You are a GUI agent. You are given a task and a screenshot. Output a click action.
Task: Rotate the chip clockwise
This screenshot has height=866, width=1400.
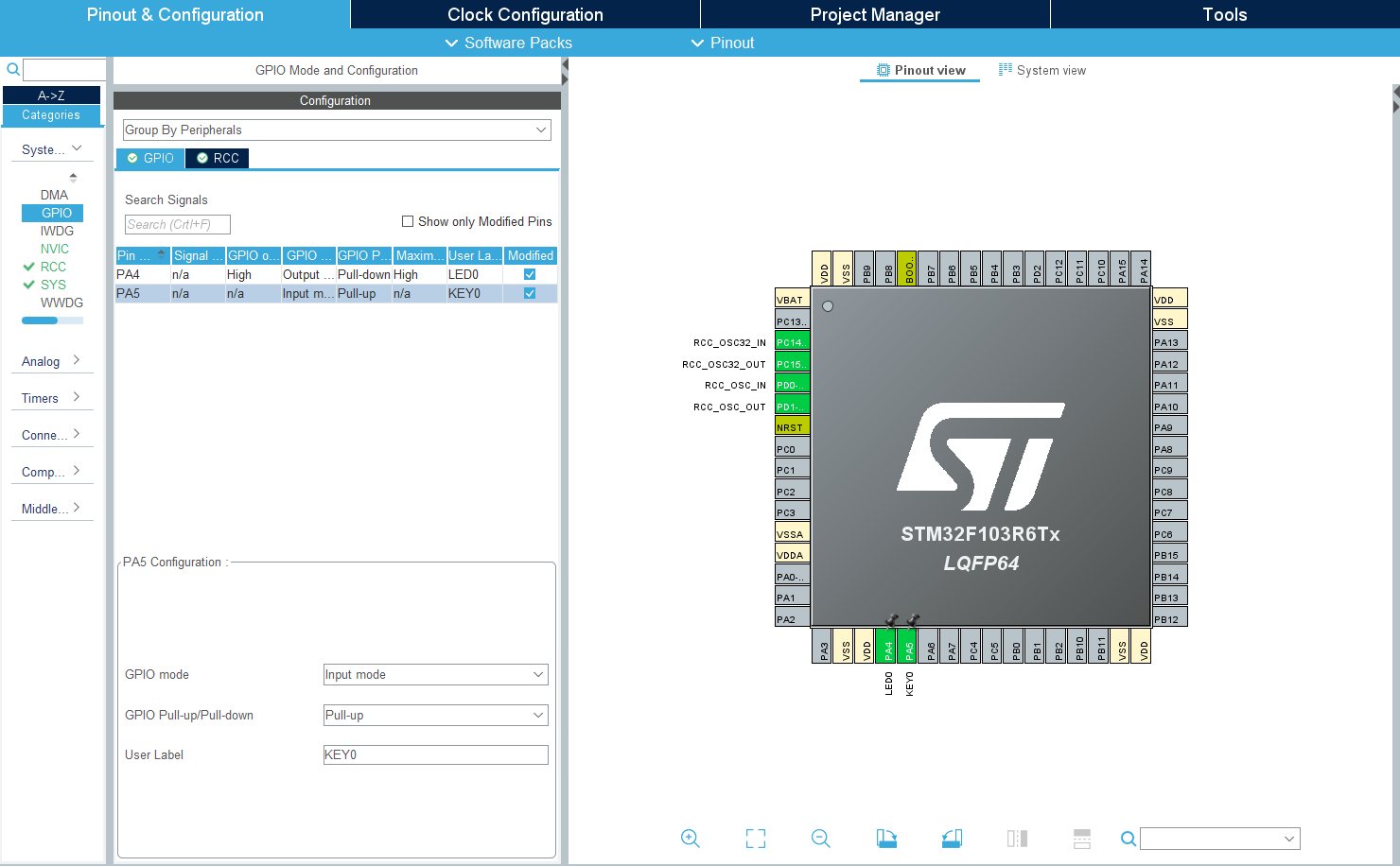[x=886, y=838]
